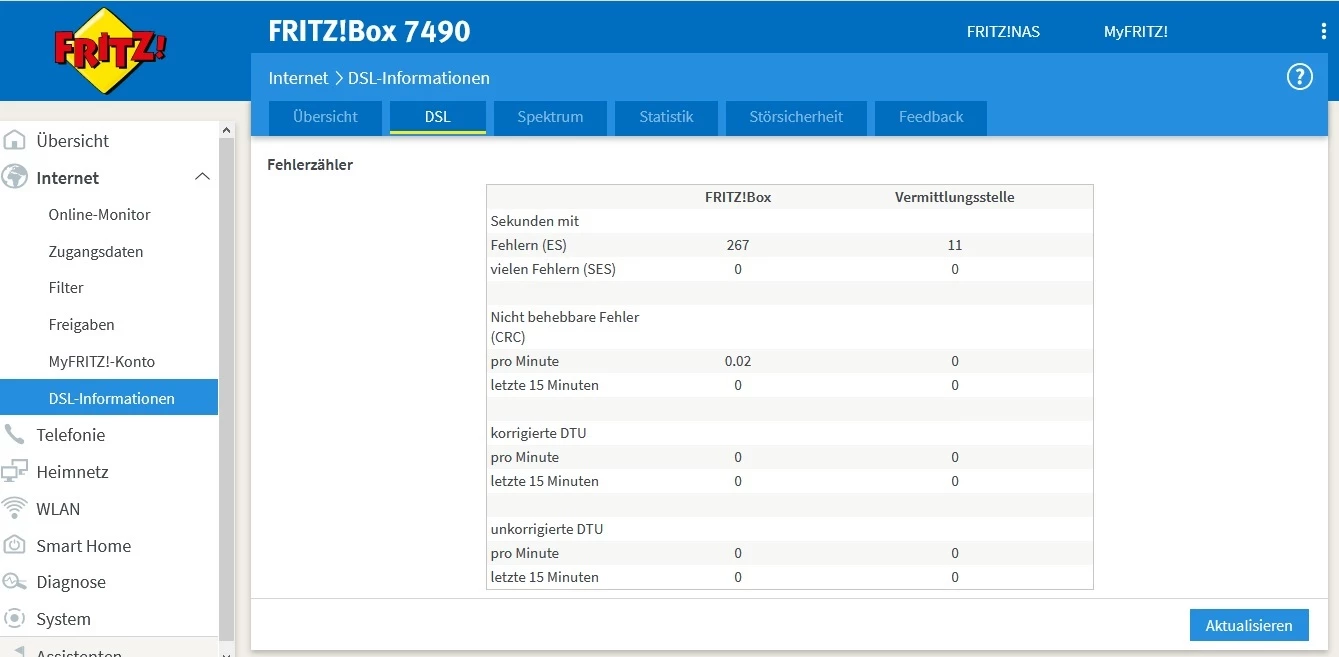Click the Telefonie phone icon
1339x657 pixels.
click(14, 435)
